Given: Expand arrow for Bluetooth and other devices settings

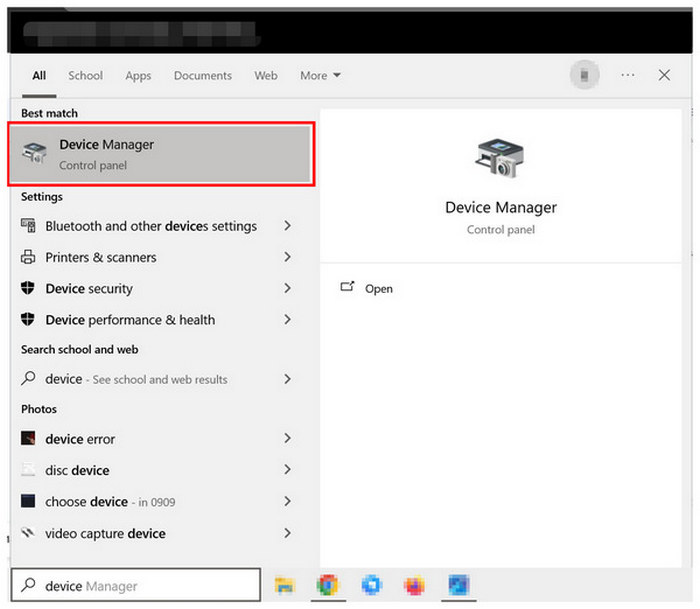Looking at the screenshot, I should coord(287,226).
